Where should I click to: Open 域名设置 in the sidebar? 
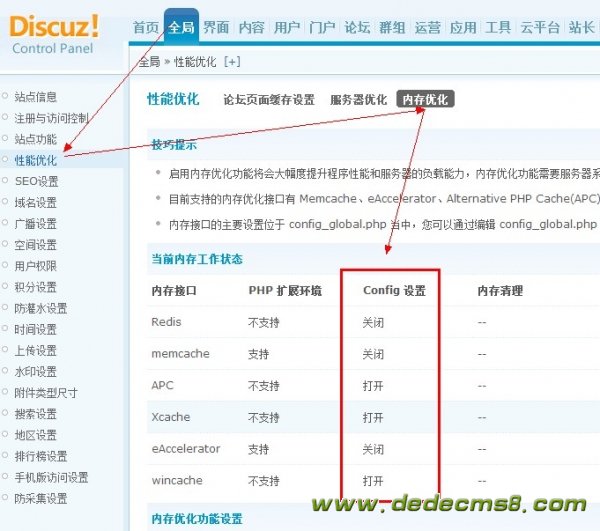click(x=35, y=202)
